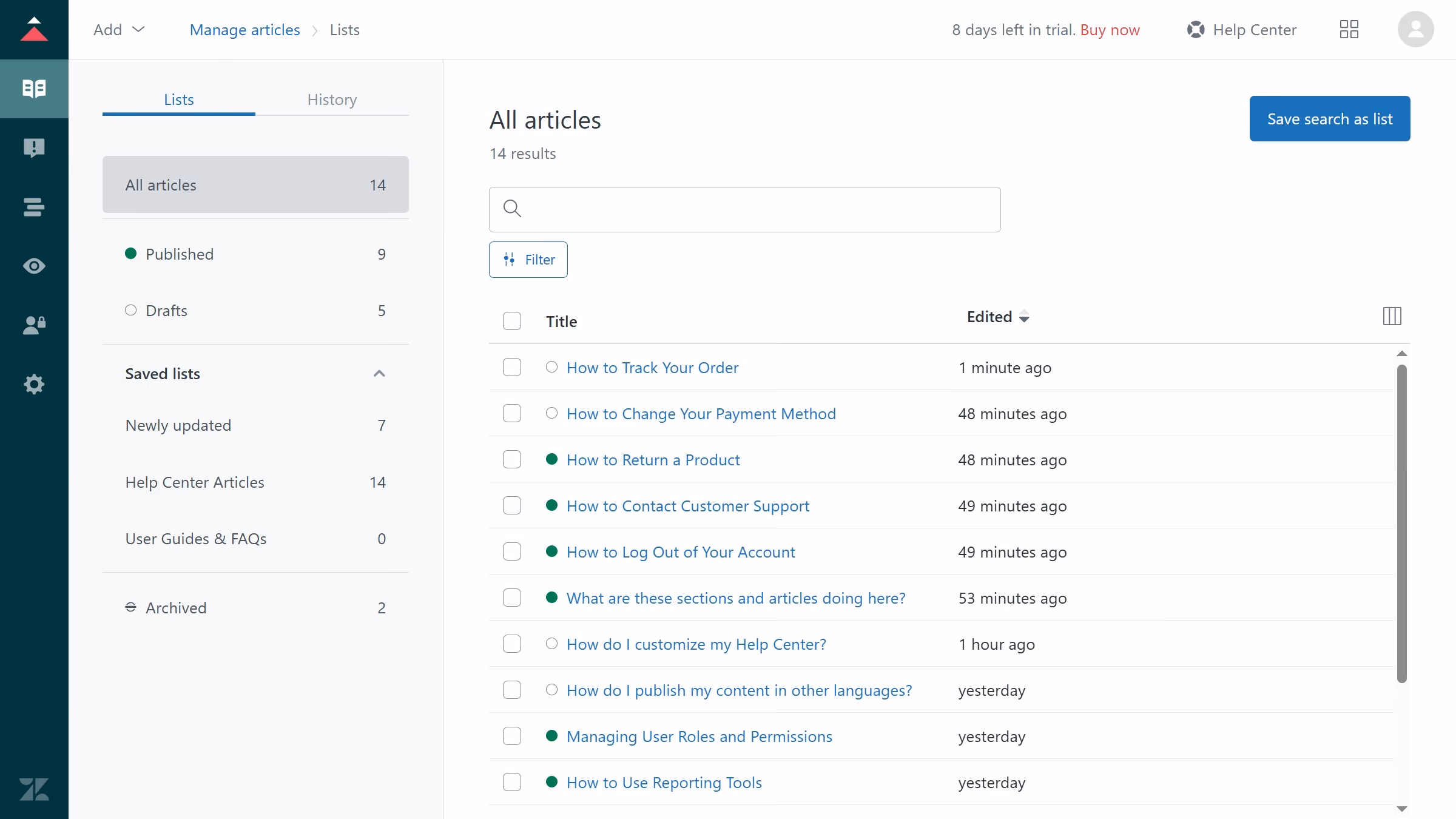The image size is (1456, 819).
Task: Switch to the Lists tab
Action: pos(179,99)
